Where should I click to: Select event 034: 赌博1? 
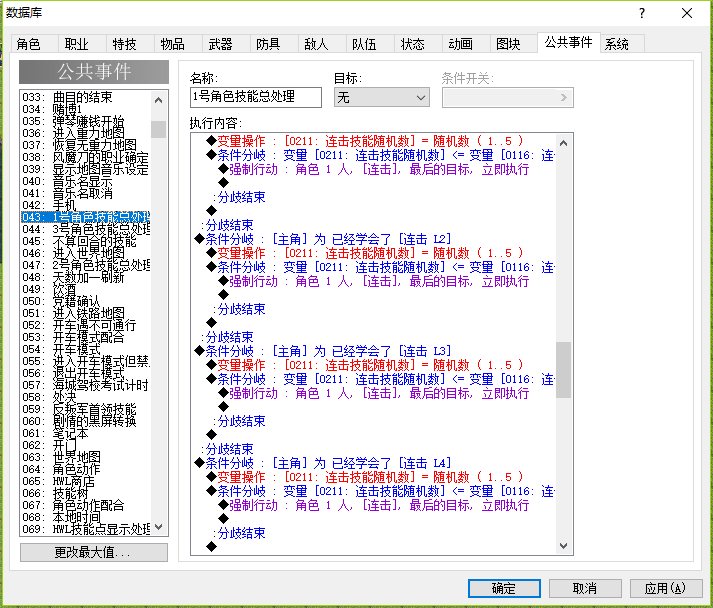[86, 109]
